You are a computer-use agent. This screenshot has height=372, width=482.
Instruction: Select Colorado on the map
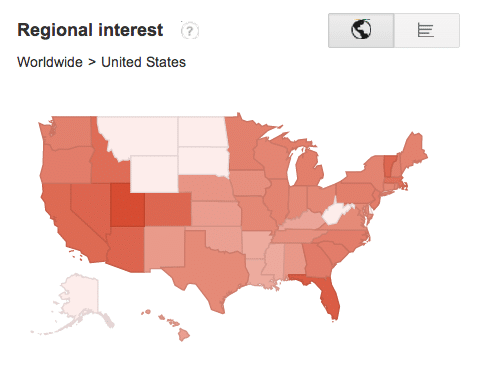tap(168, 209)
